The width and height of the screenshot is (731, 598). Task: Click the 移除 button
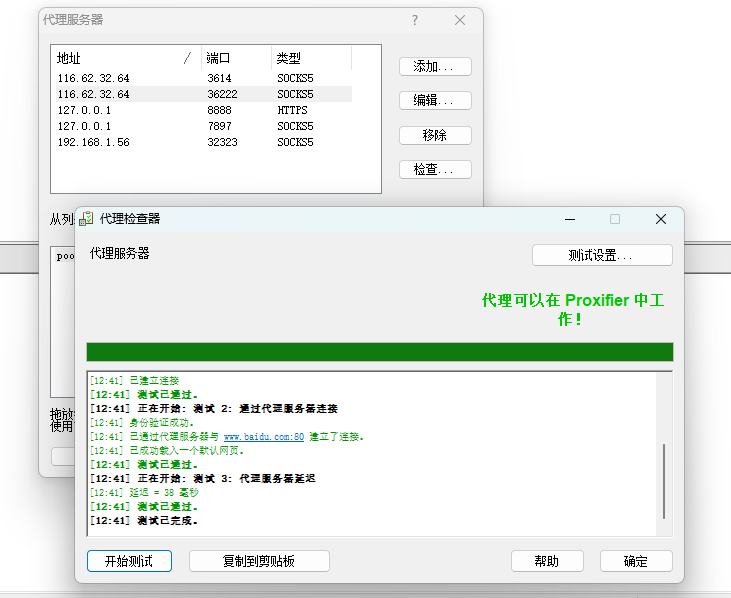[x=435, y=135]
